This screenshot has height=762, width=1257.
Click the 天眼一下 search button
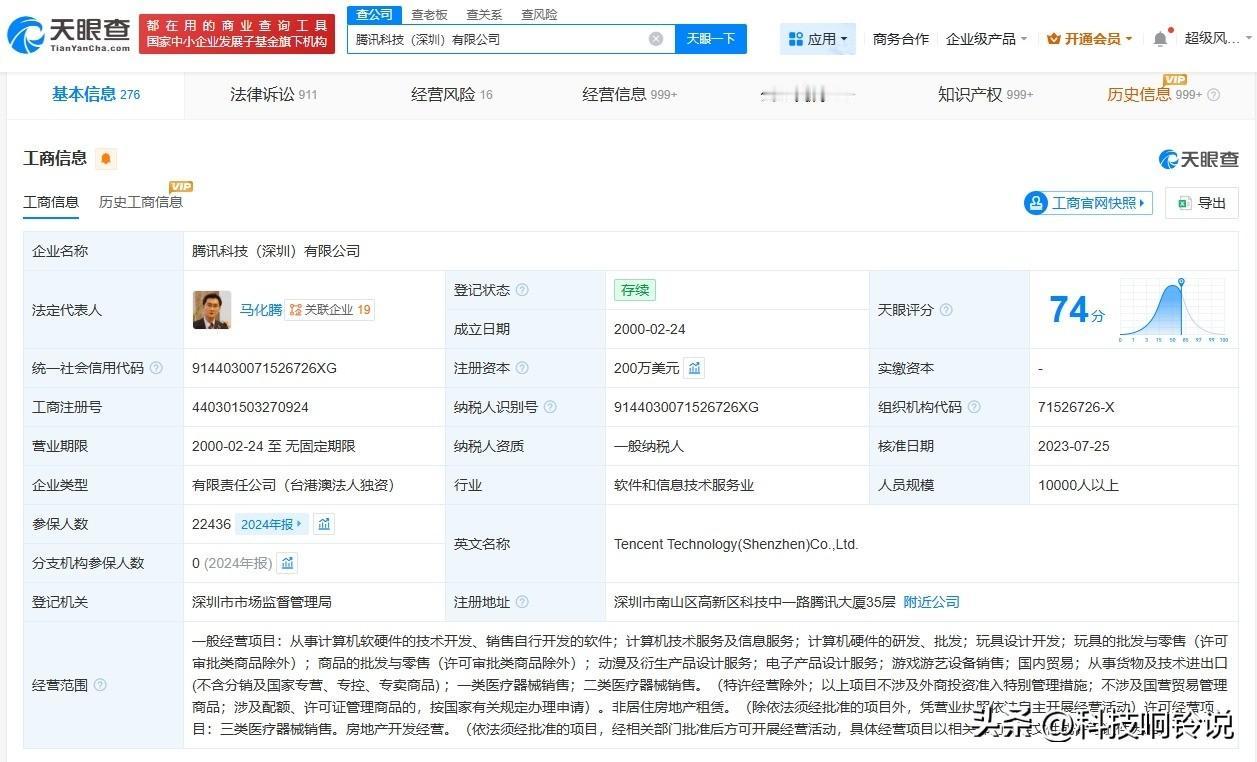pyautogui.click(x=711, y=39)
